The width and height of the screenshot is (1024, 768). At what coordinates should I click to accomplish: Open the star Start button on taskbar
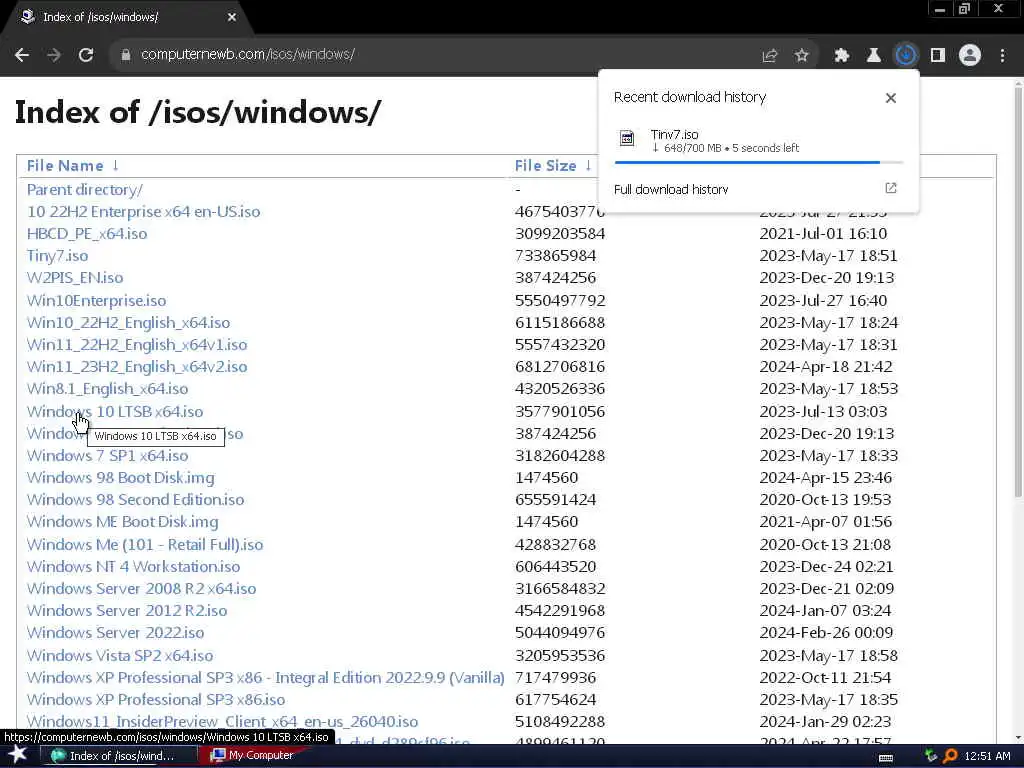coord(17,755)
